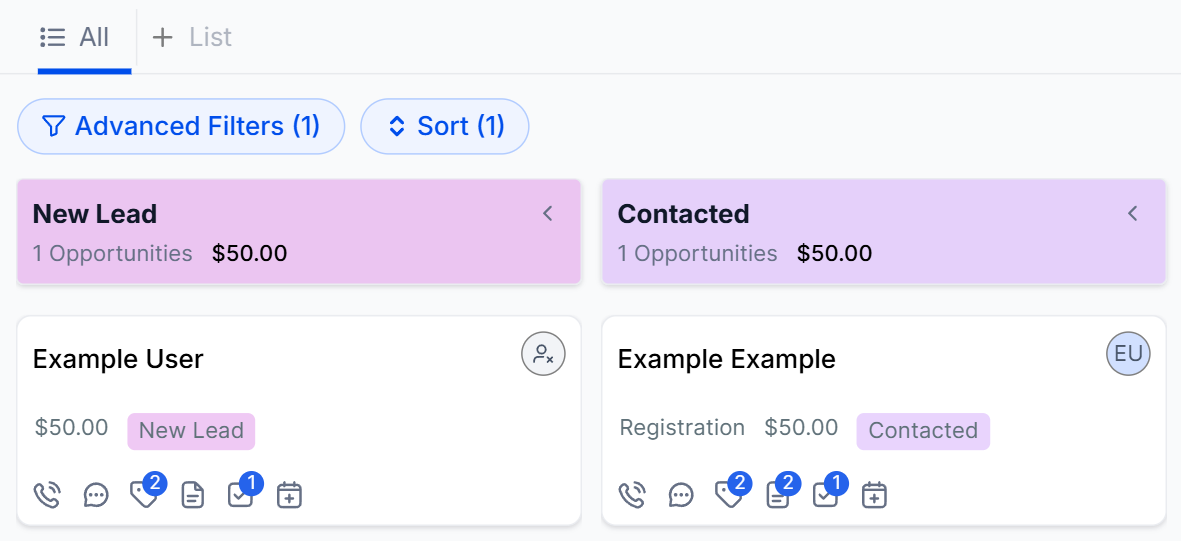Image resolution: width=1181 pixels, height=541 pixels.
Task: Open the notes icon on Example User card
Action: [x=193, y=495]
